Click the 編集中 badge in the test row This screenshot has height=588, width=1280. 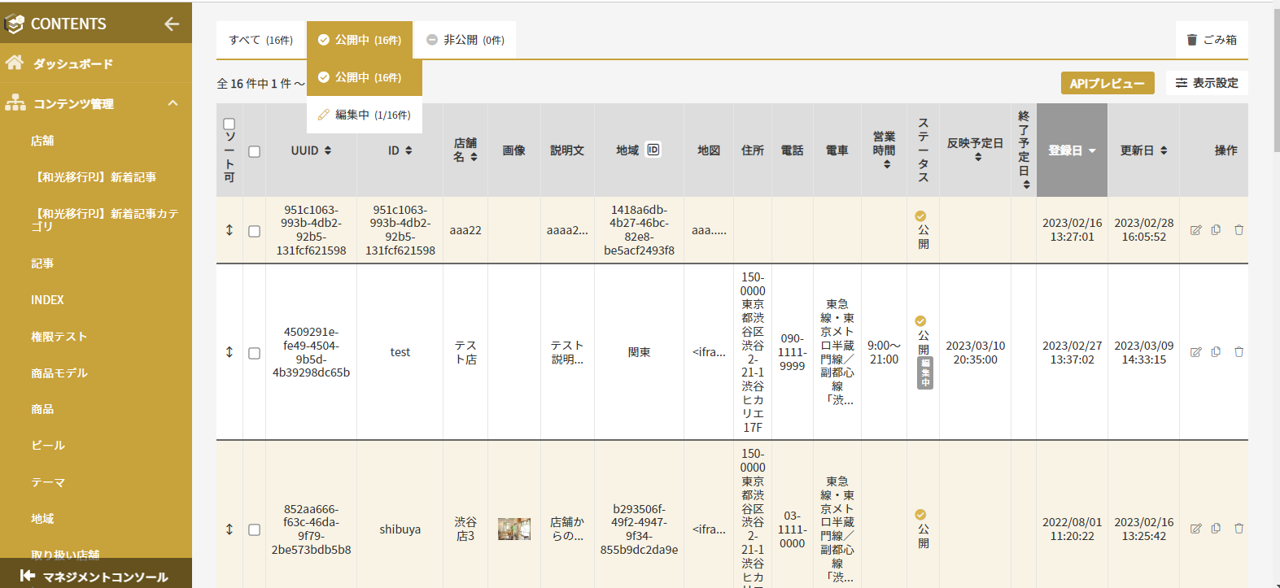[925, 373]
